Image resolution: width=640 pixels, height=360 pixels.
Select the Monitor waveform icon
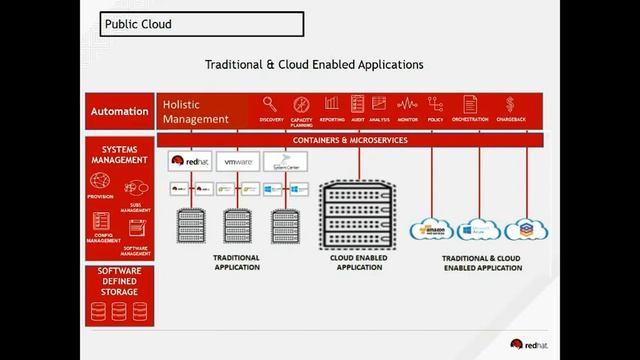click(x=407, y=104)
